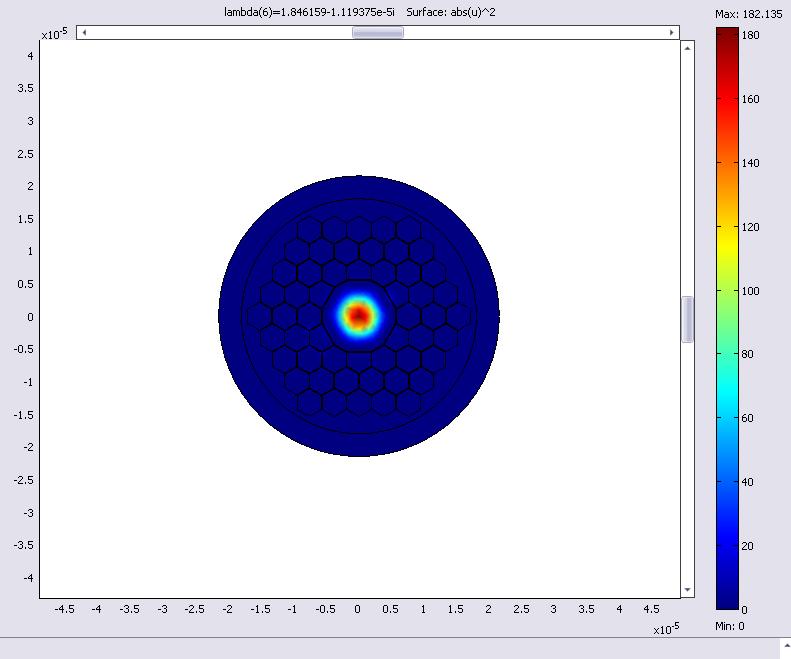Click the vertical scrollbar up arrow
791x659 pixels.
coord(687,46)
